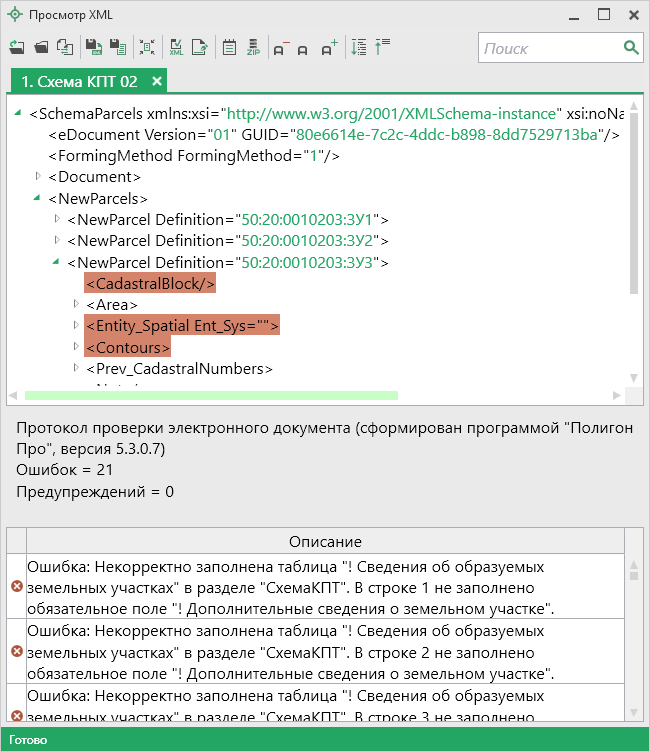Collapse the NewParcels node
This screenshot has height=752, width=650.
point(38,198)
